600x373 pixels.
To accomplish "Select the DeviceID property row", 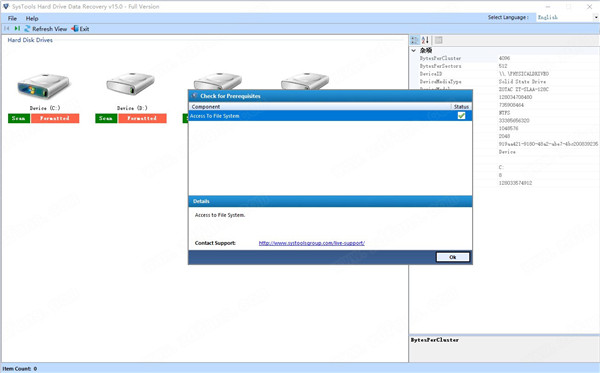I will click(x=505, y=74).
